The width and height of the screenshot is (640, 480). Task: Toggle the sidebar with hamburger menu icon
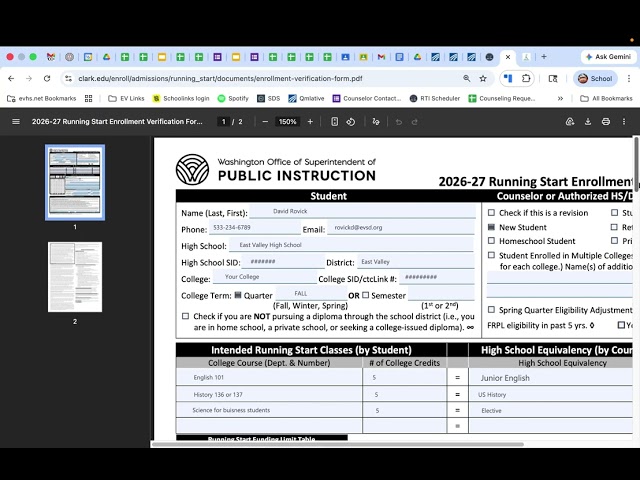point(16,122)
